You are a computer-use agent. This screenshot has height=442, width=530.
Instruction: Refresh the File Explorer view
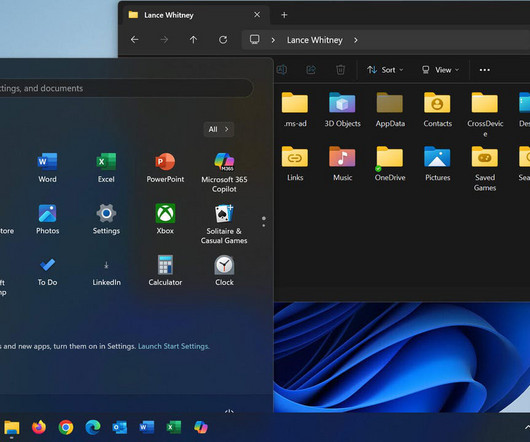click(223, 40)
